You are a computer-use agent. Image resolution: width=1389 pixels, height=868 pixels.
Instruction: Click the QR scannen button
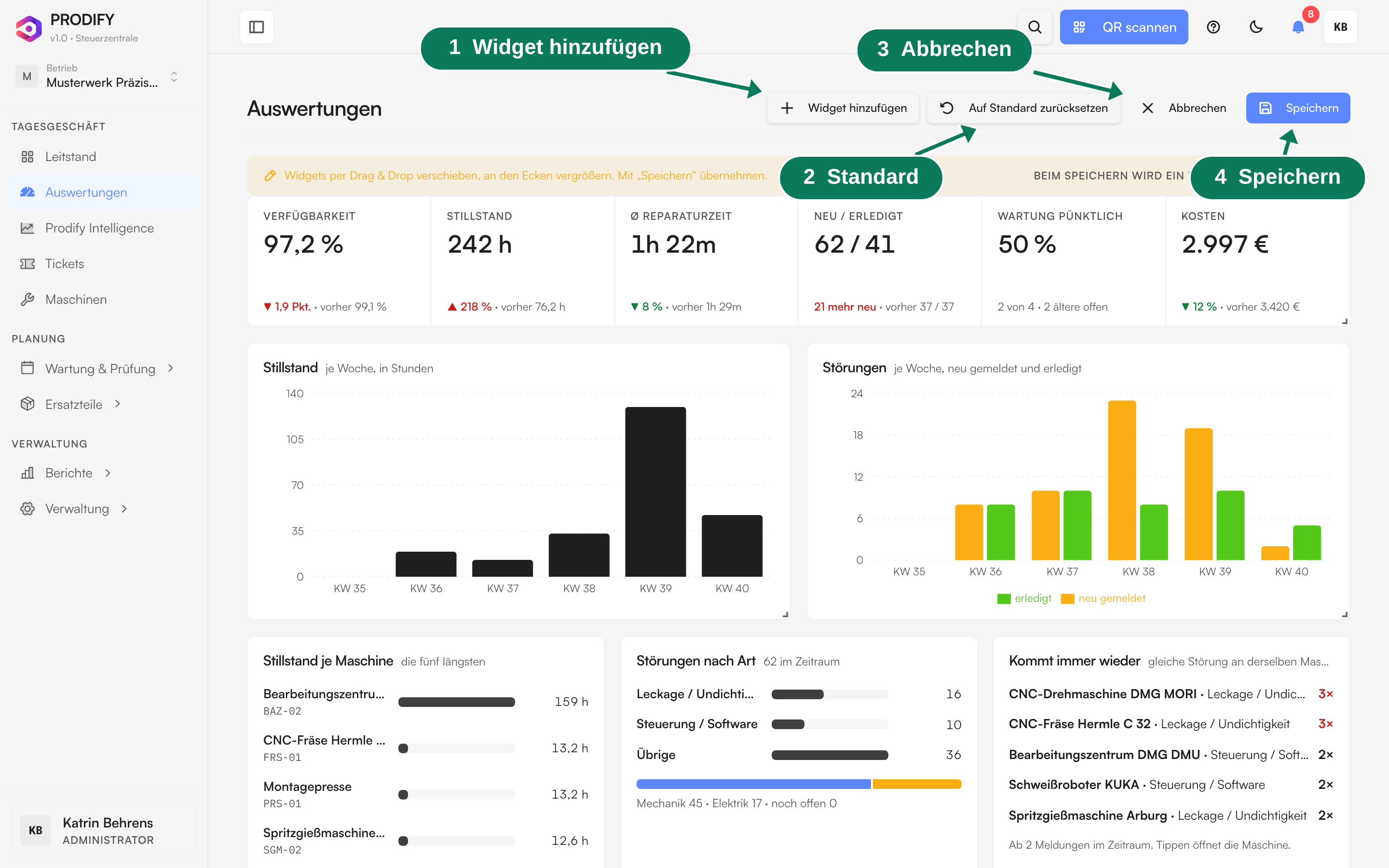(x=1124, y=27)
